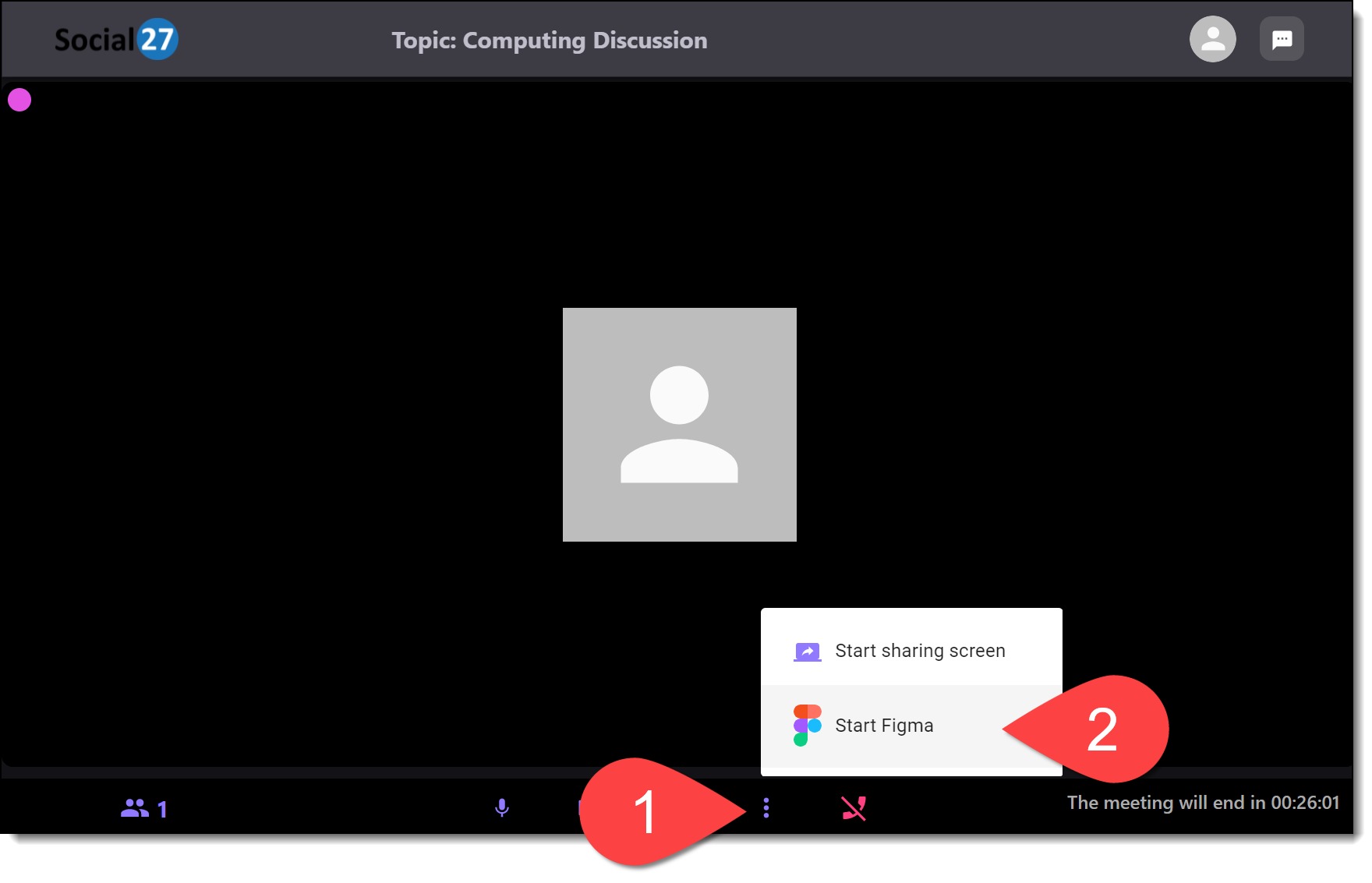Screen dimensions: 1372x883
Task: Click the magenta dot indicator
Action: [19, 100]
